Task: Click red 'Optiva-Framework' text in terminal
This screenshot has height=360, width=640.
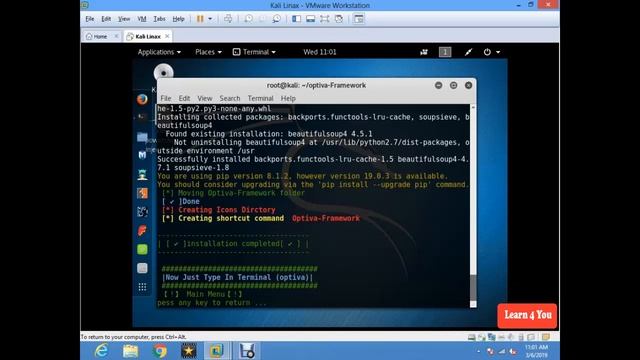Action: (x=326, y=218)
